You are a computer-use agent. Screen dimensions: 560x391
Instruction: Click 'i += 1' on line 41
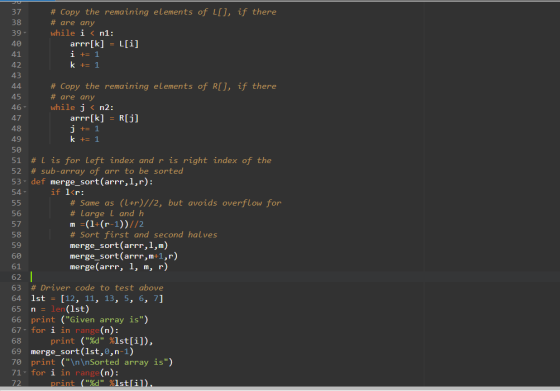[x=85, y=54]
